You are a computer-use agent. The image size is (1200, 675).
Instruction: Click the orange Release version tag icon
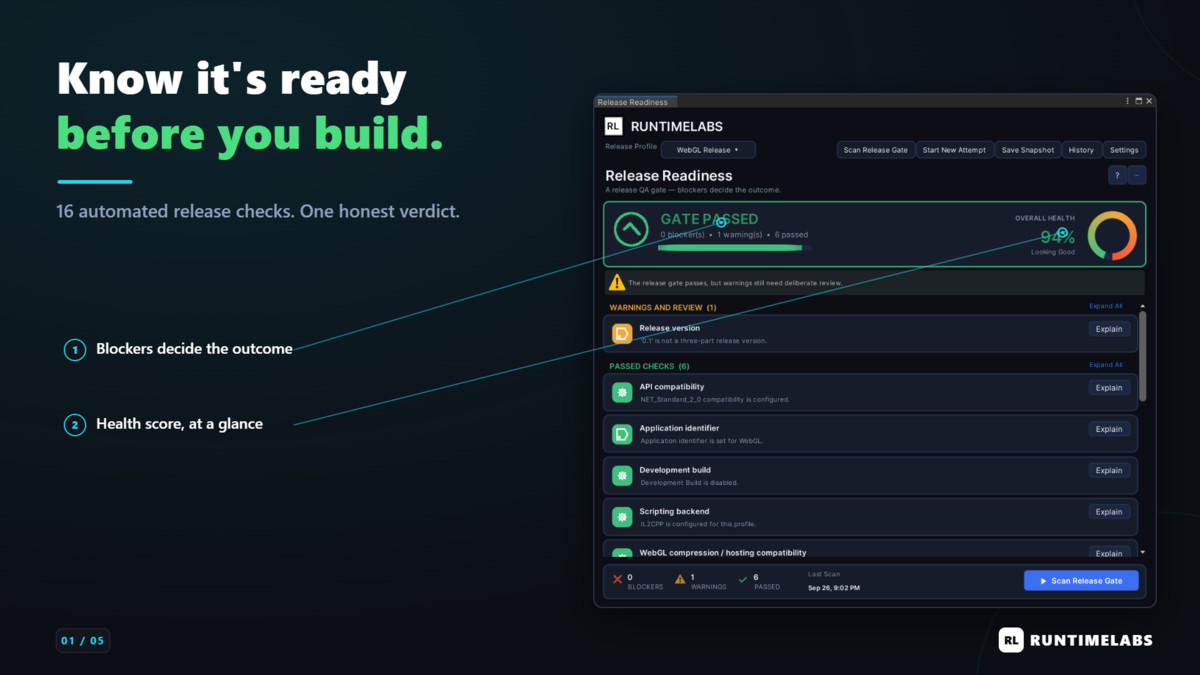(622, 333)
